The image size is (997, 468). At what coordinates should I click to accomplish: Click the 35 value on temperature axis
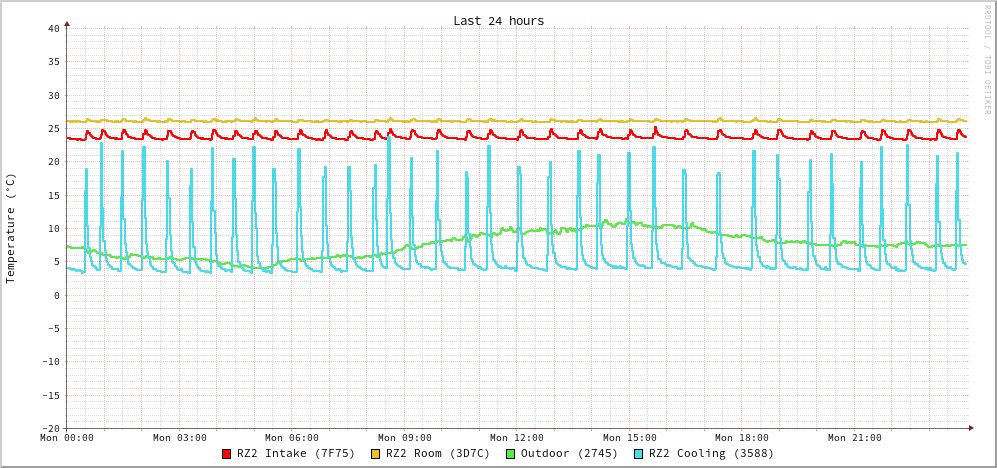pos(53,62)
